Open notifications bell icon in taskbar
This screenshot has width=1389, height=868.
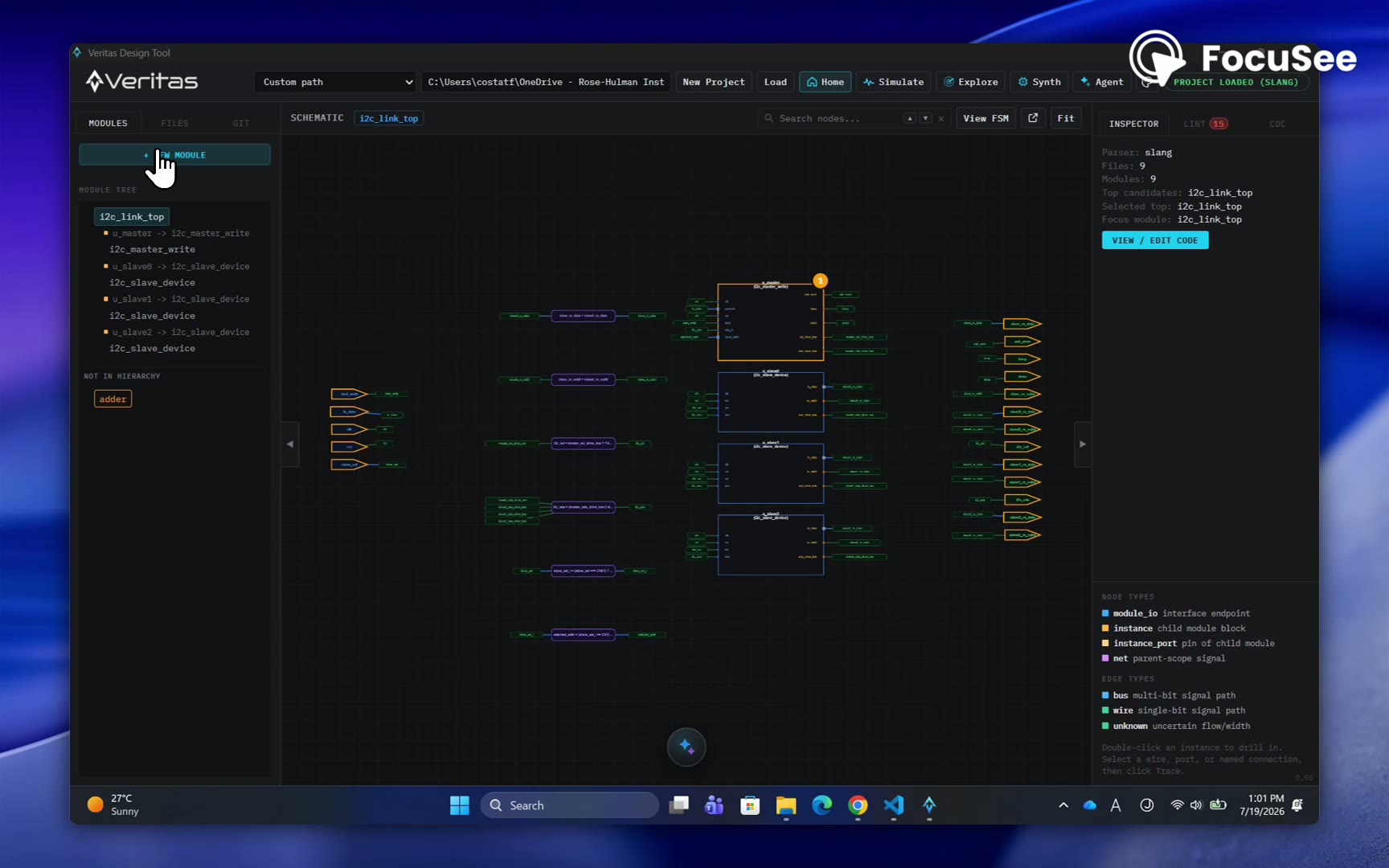(1297, 805)
